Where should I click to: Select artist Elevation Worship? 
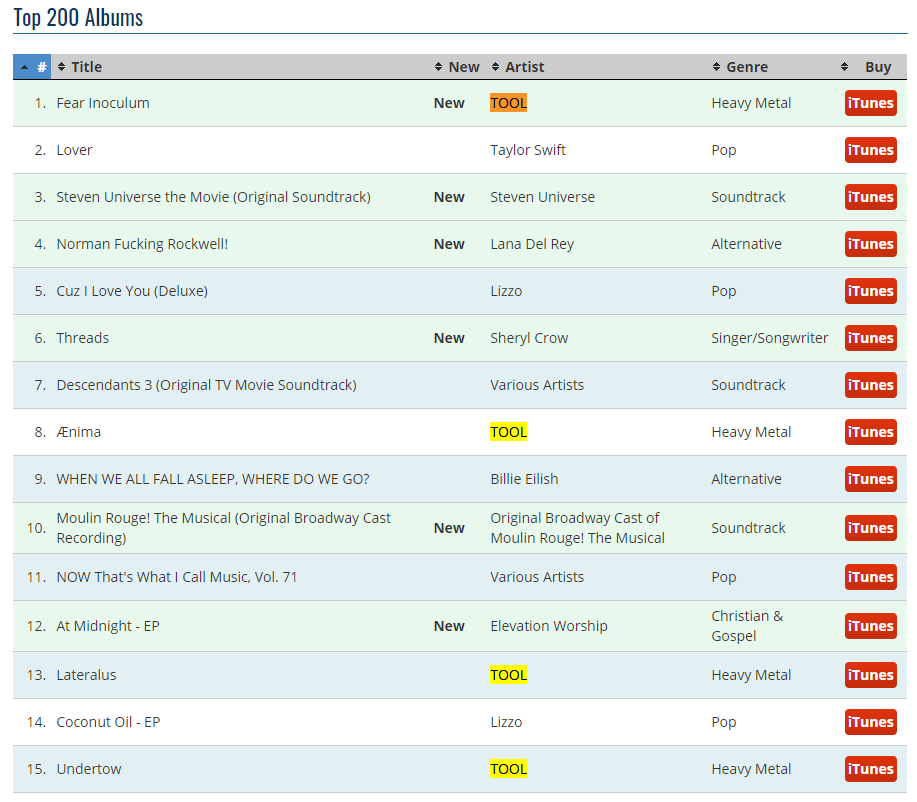pyautogui.click(x=549, y=626)
